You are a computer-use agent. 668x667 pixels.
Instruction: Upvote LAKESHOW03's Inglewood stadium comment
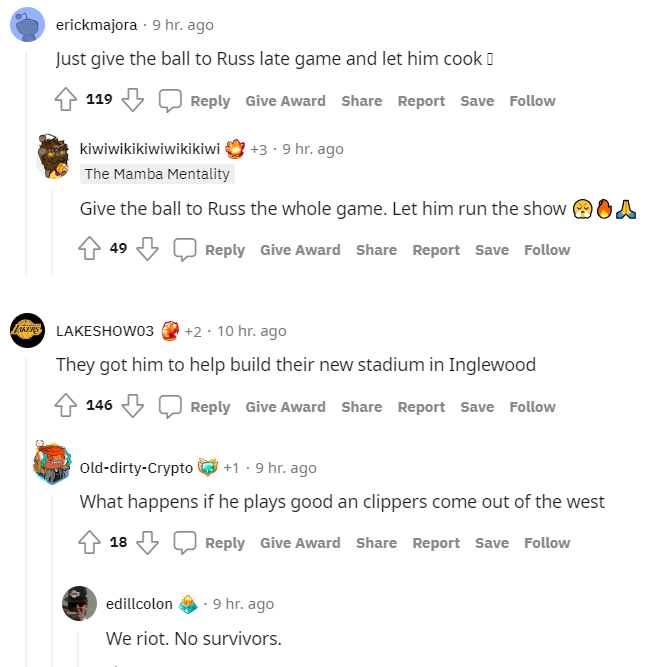point(66,405)
